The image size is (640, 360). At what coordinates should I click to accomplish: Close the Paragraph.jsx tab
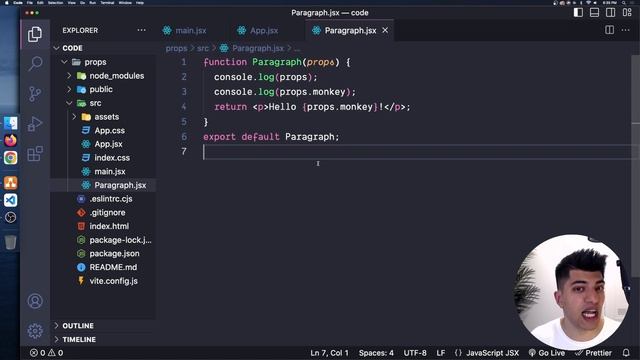point(385,30)
